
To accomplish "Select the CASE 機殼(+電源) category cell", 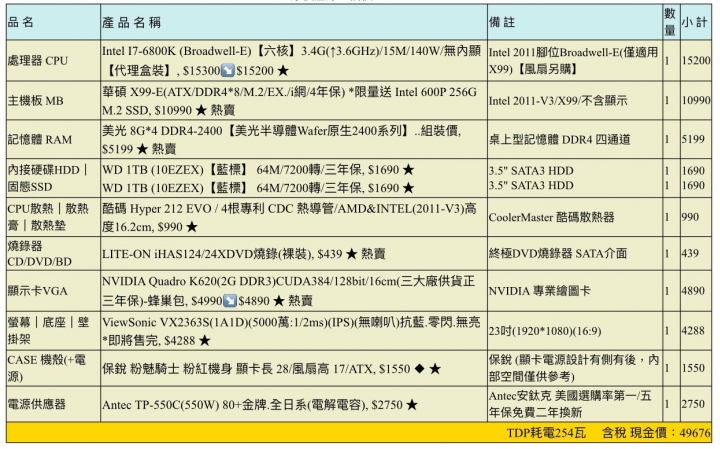I will coord(53,368).
